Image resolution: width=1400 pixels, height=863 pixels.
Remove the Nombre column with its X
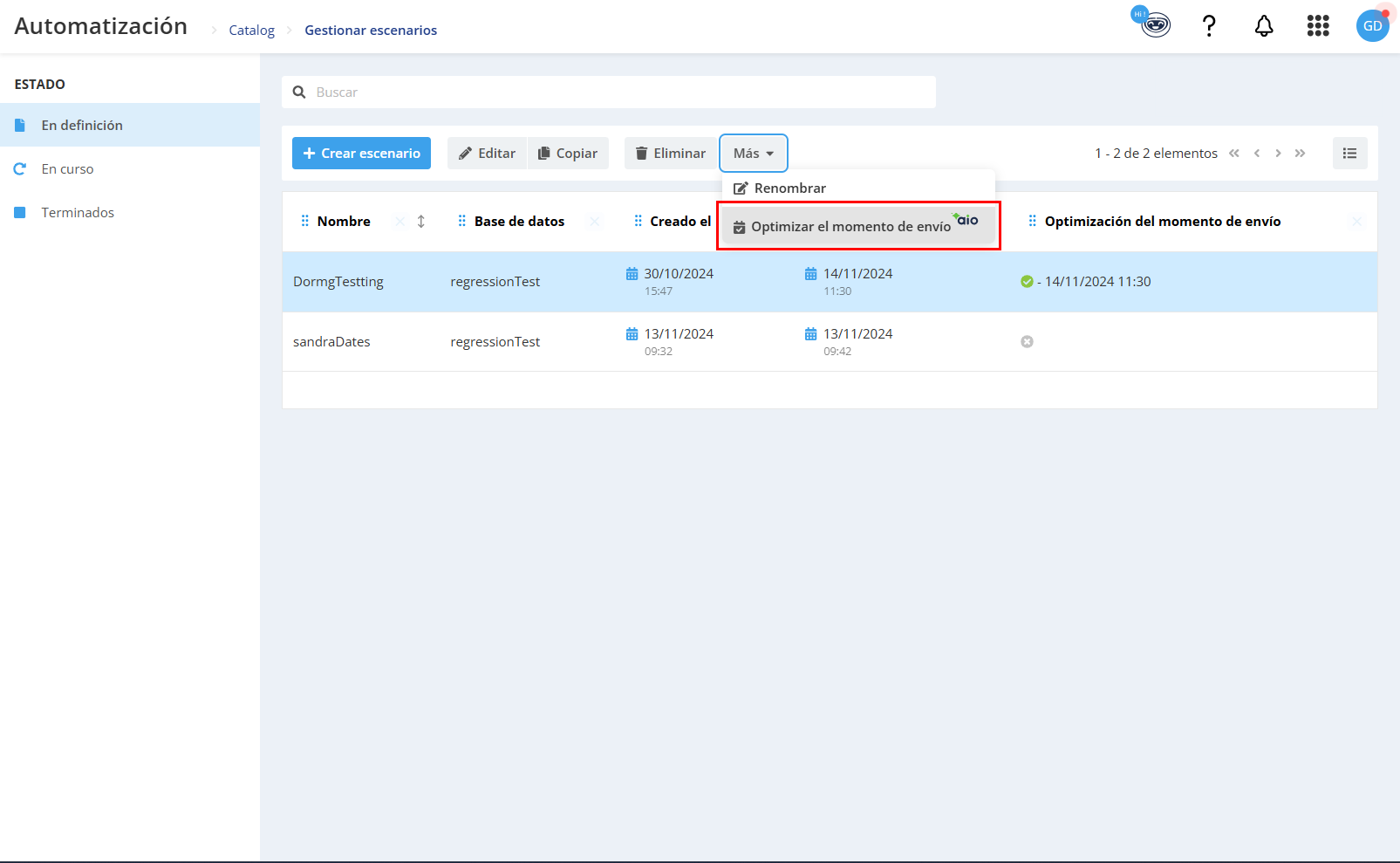pyautogui.click(x=400, y=222)
